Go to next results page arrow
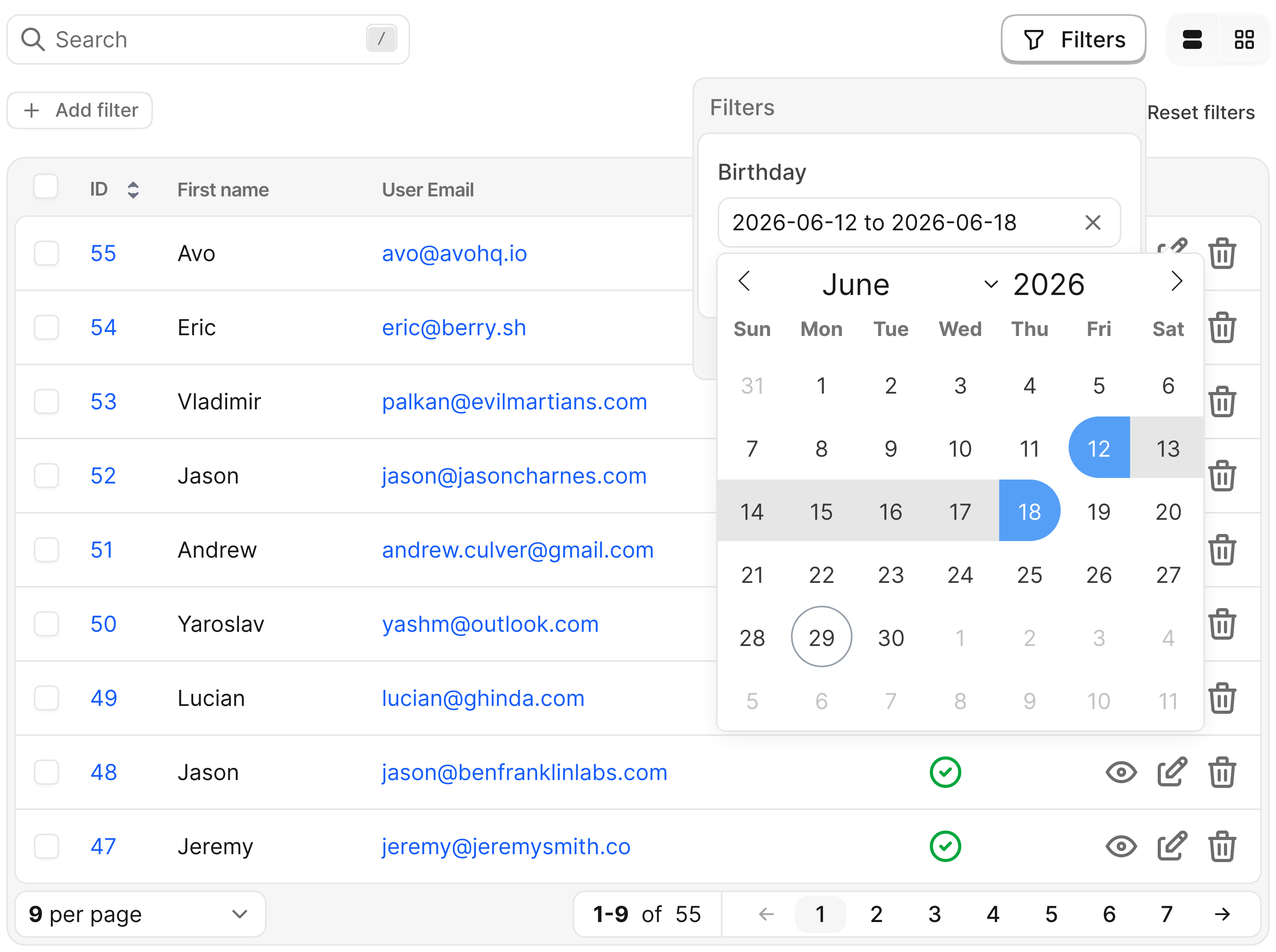This screenshot has height=952, width=1276. [1222, 914]
